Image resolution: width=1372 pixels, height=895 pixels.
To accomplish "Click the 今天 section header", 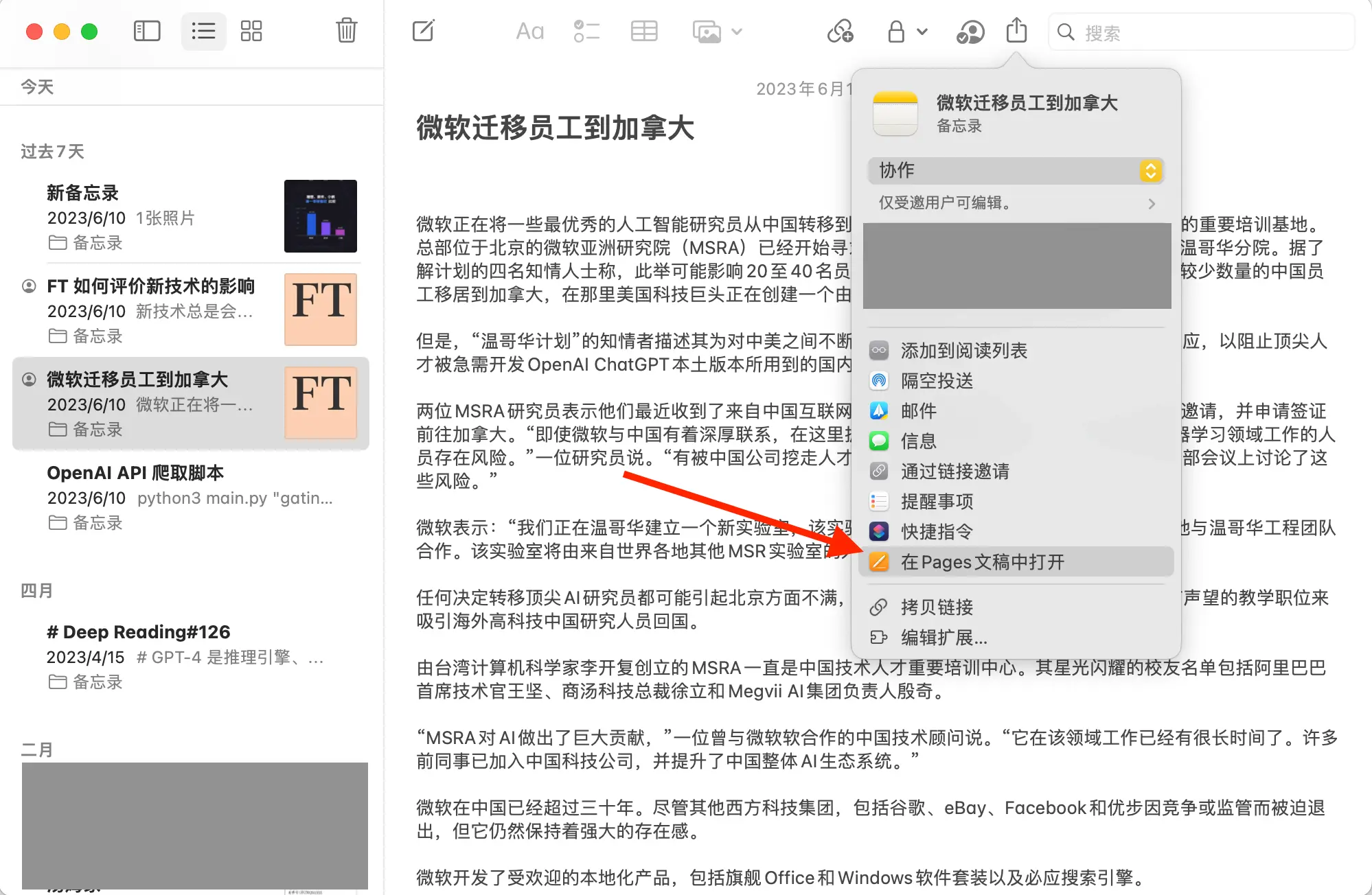I will click(37, 87).
